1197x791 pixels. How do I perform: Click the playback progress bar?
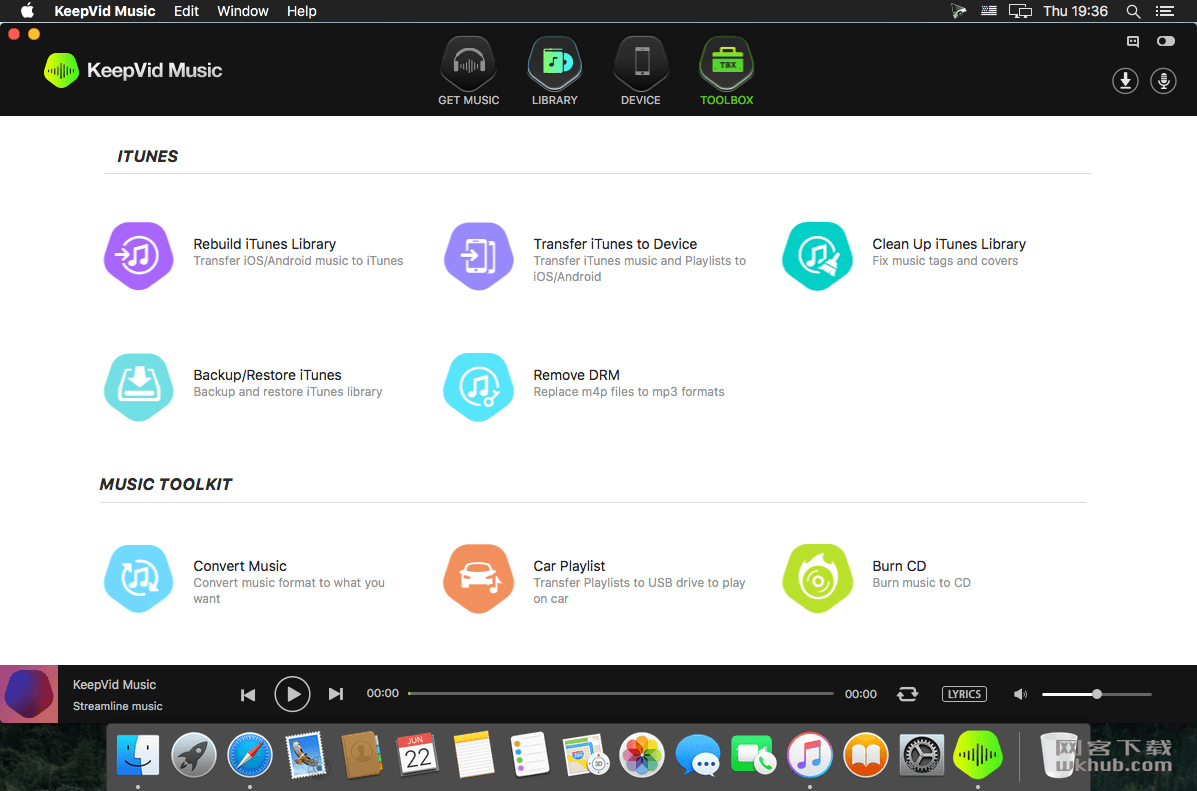pyautogui.click(x=621, y=693)
